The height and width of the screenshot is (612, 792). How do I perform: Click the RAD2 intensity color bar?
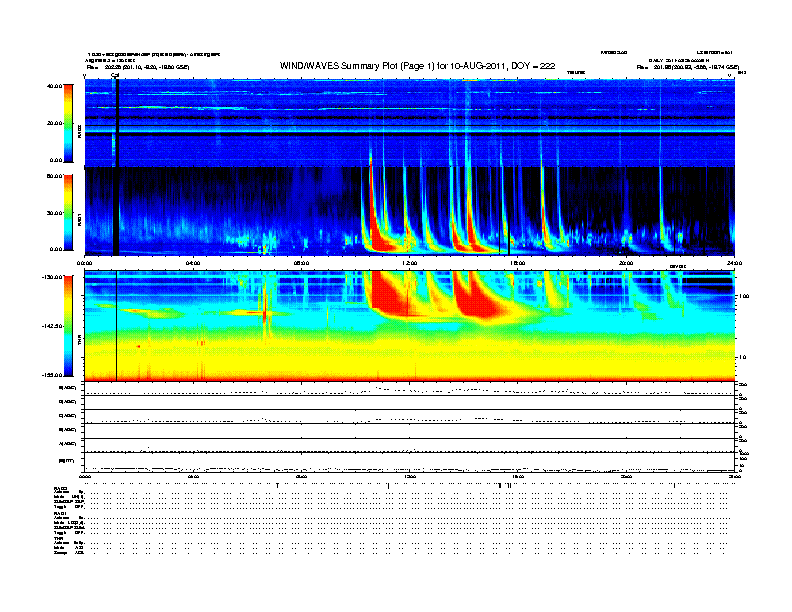point(68,123)
